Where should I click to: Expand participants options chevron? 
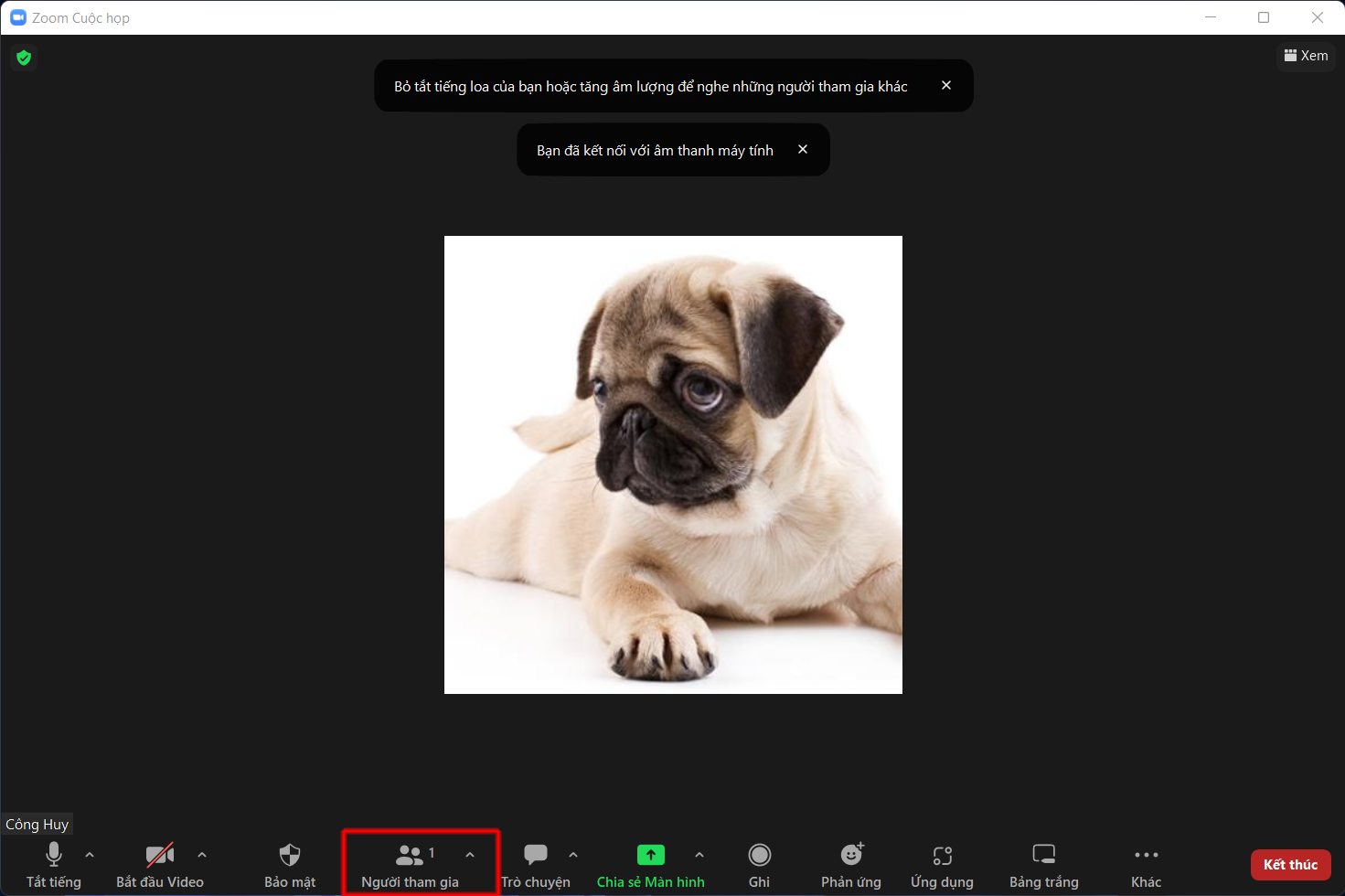pos(470,854)
